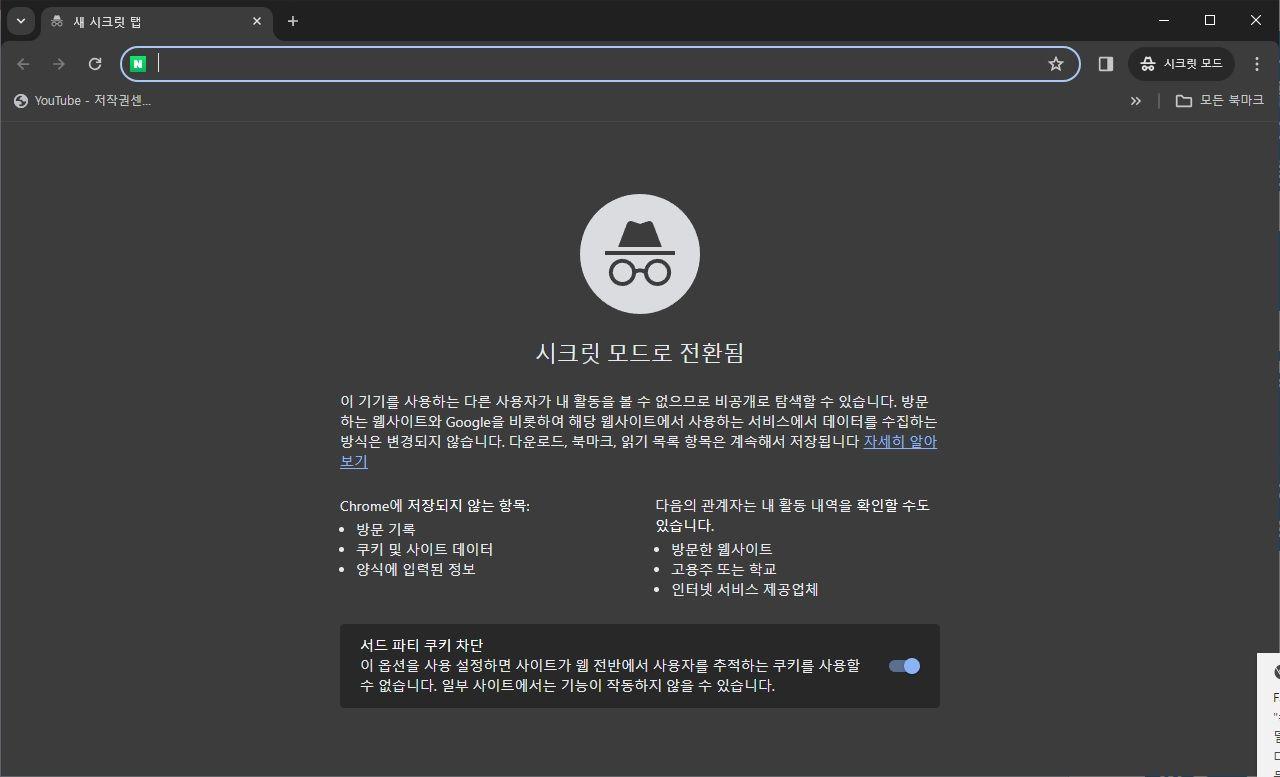Click the 양식에 입력된 정보 list item
Image resolution: width=1280 pixels, height=777 pixels.
point(416,569)
